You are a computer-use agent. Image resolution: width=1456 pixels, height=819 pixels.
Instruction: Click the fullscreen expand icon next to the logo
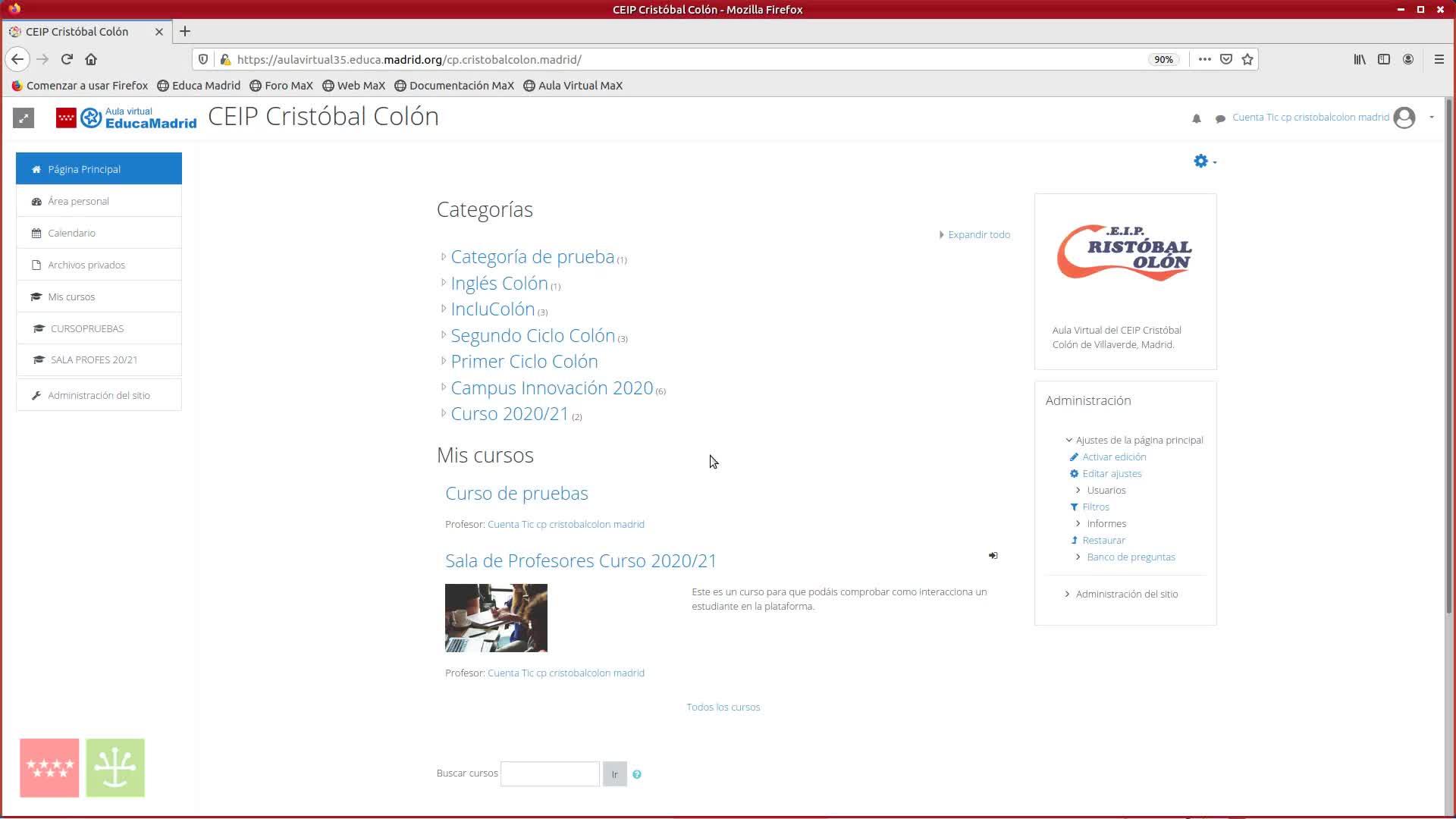tap(24, 118)
